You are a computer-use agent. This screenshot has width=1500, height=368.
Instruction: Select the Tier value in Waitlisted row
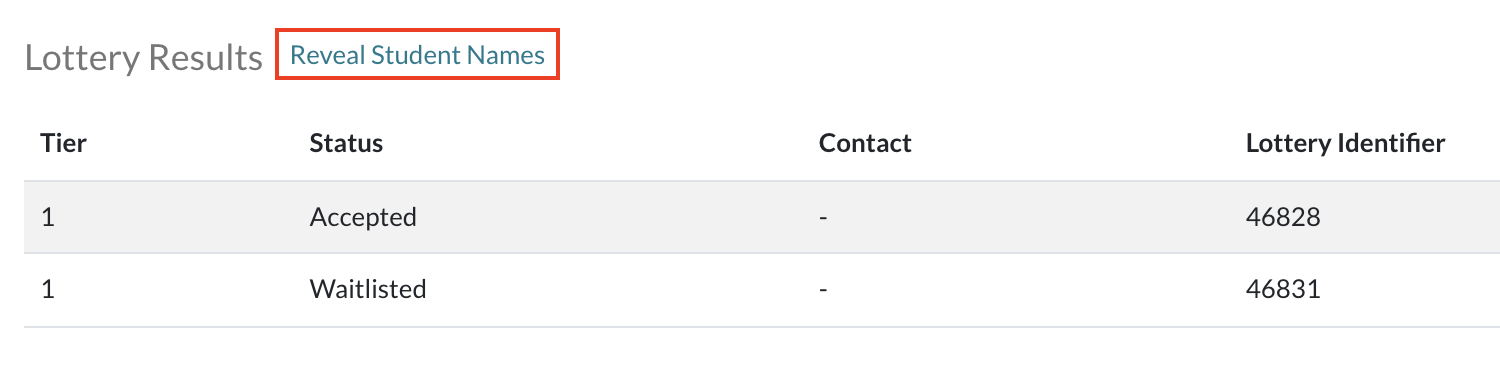point(48,289)
